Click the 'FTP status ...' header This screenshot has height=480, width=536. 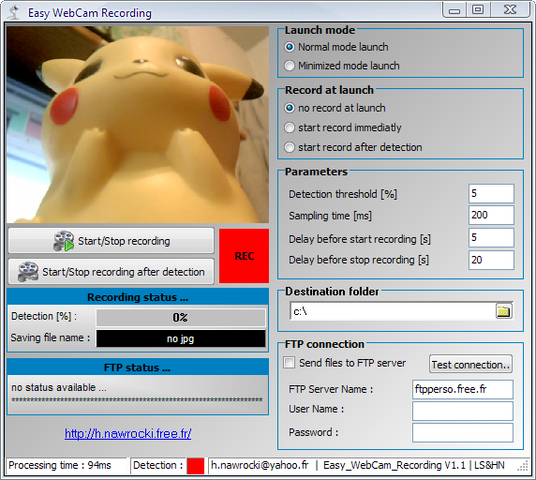click(x=138, y=367)
